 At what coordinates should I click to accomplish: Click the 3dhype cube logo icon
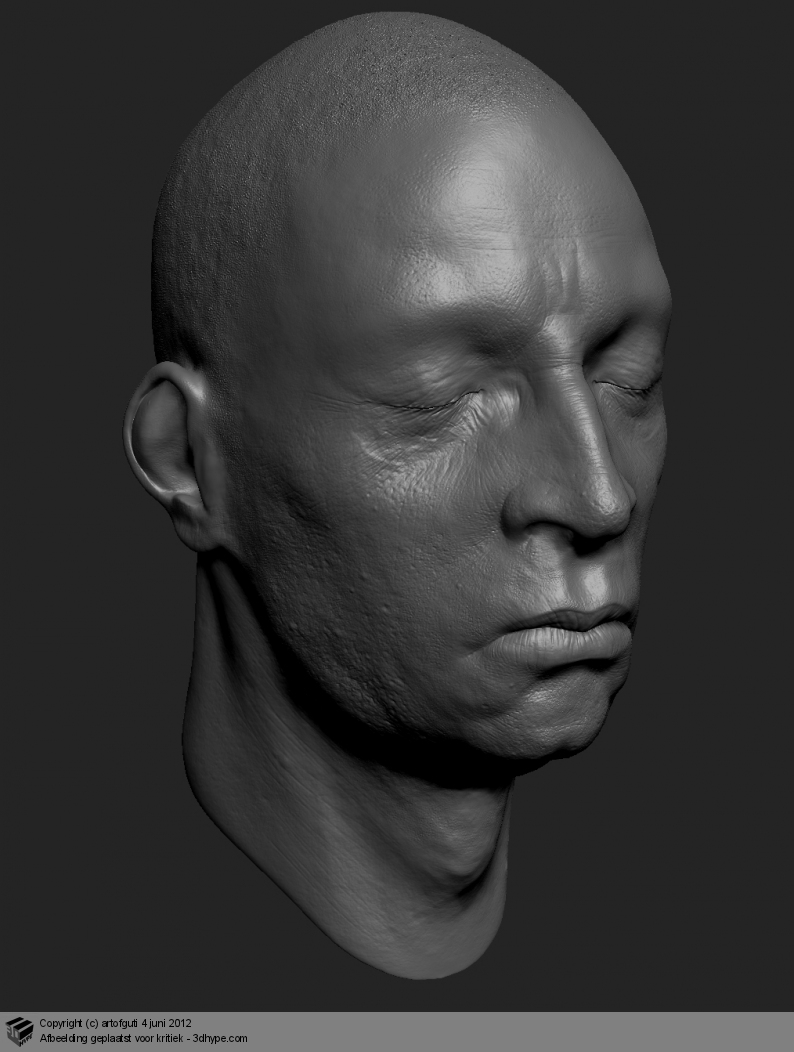[x=19, y=1031]
